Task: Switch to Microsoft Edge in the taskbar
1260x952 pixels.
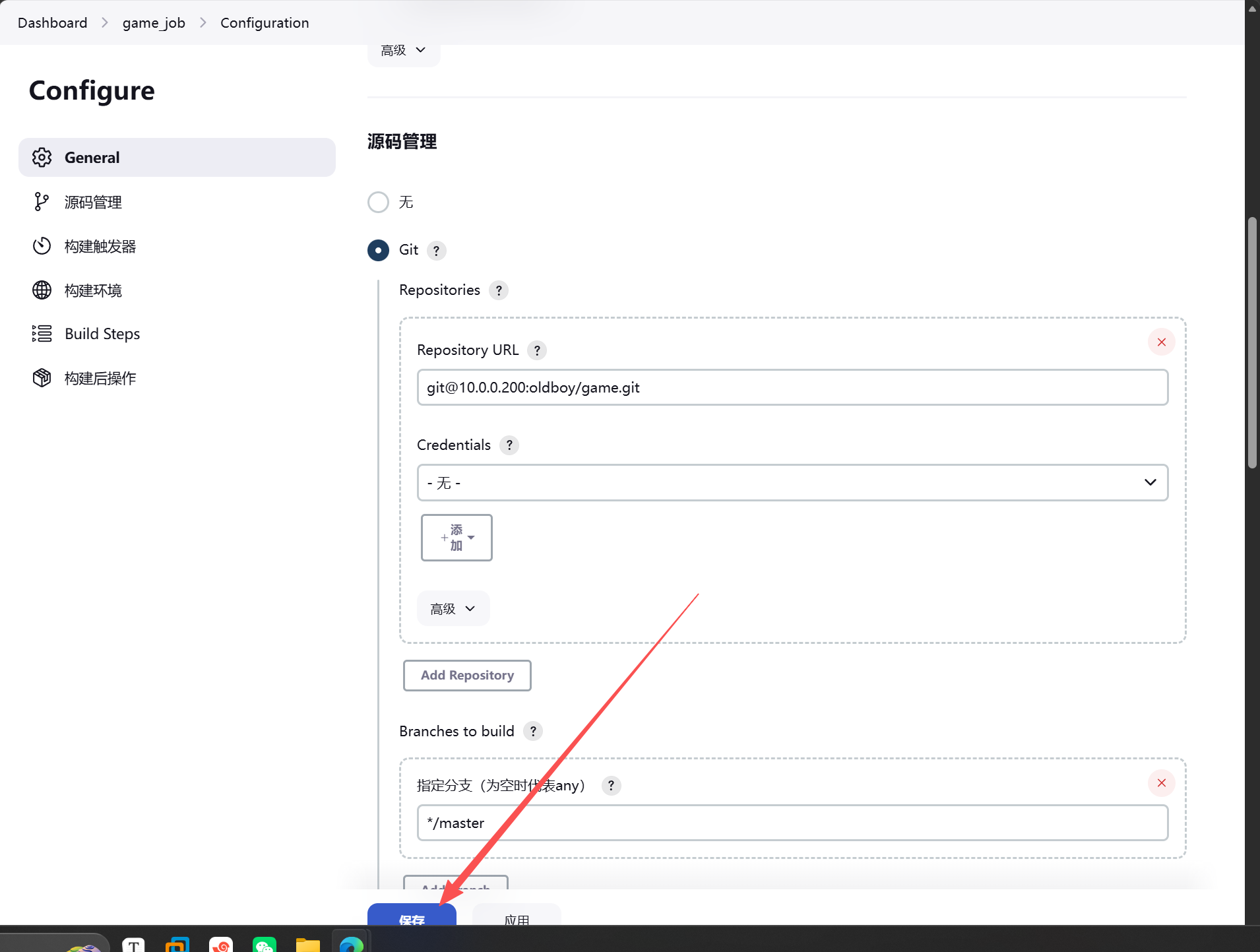Action: point(352,944)
